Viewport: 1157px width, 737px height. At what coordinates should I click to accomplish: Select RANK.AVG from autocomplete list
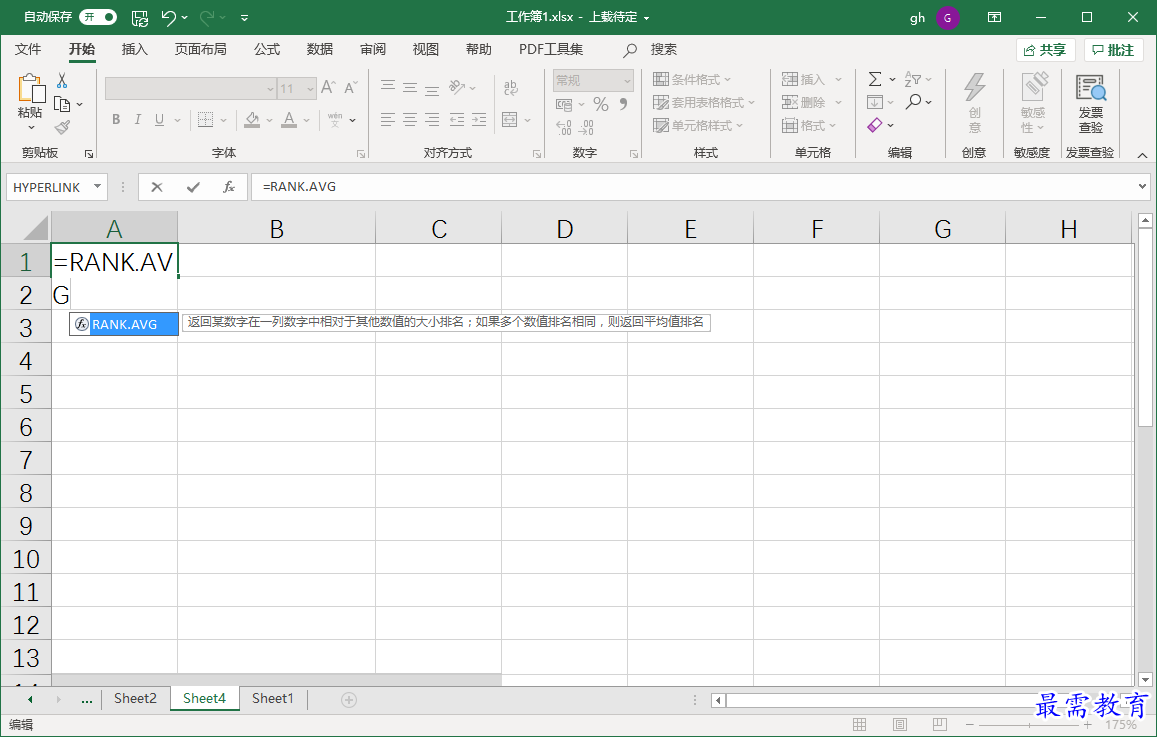coord(124,324)
